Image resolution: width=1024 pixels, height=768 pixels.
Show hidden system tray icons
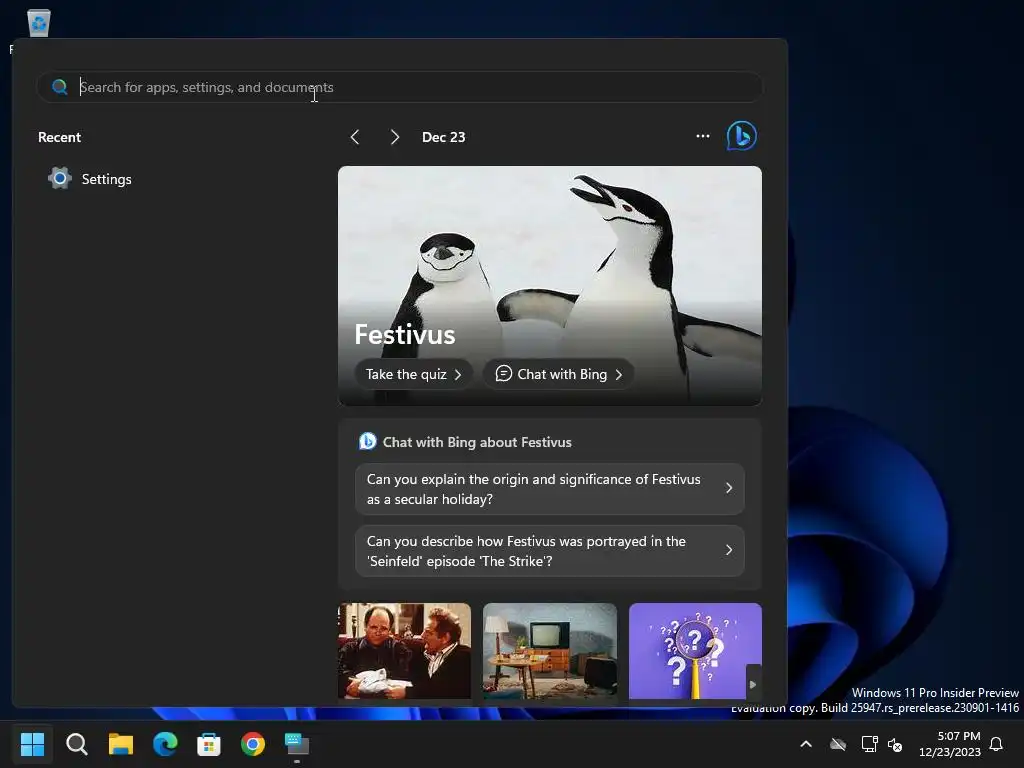[x=806, y=744]
